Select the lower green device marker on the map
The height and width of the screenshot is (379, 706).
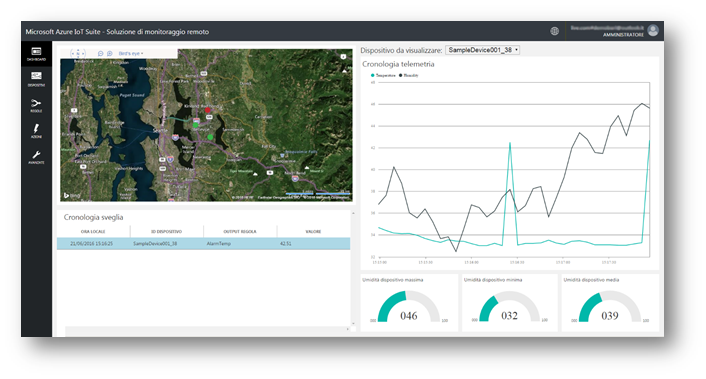tap(210, 137)
